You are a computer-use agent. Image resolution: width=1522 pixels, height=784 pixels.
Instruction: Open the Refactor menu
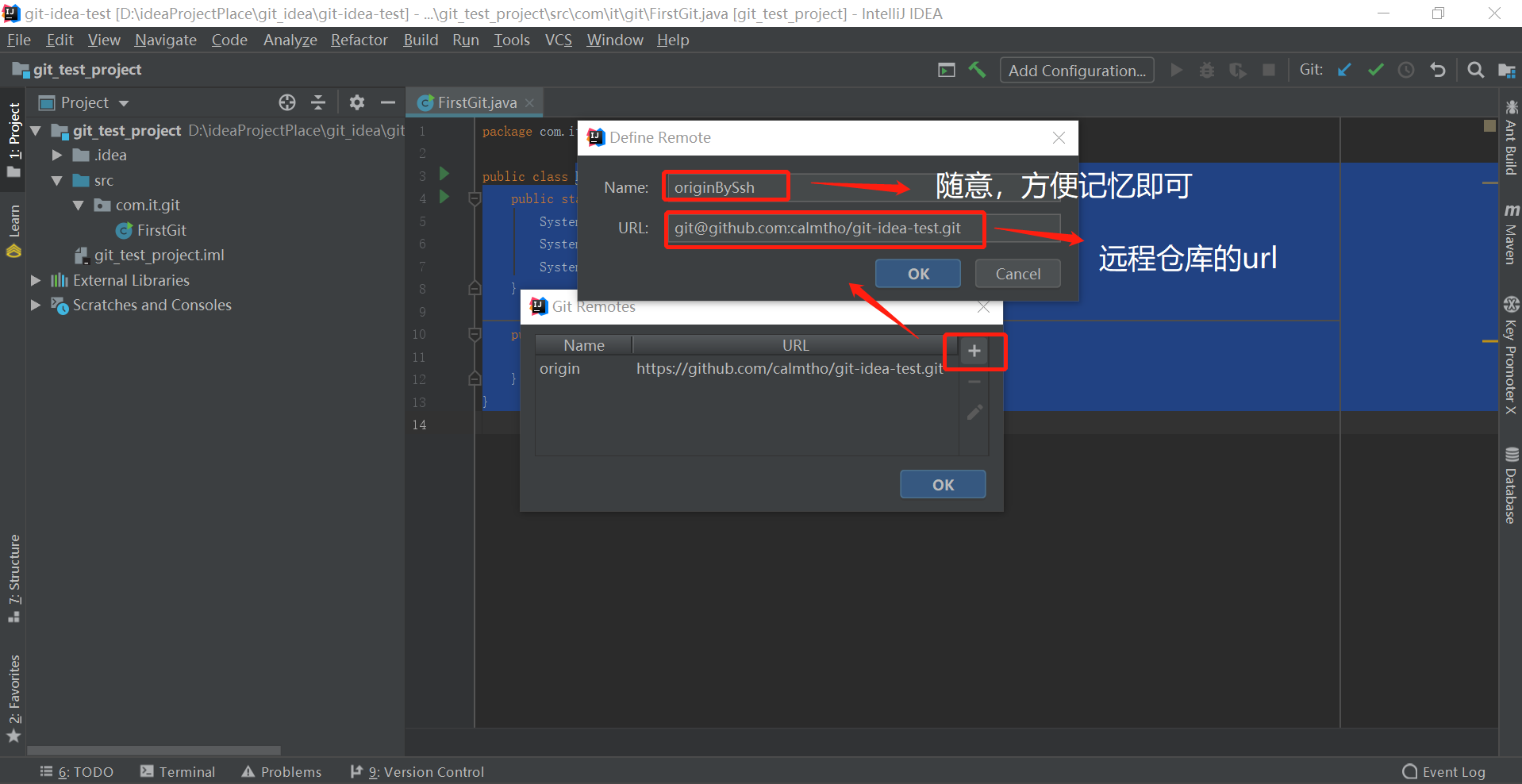359,40
